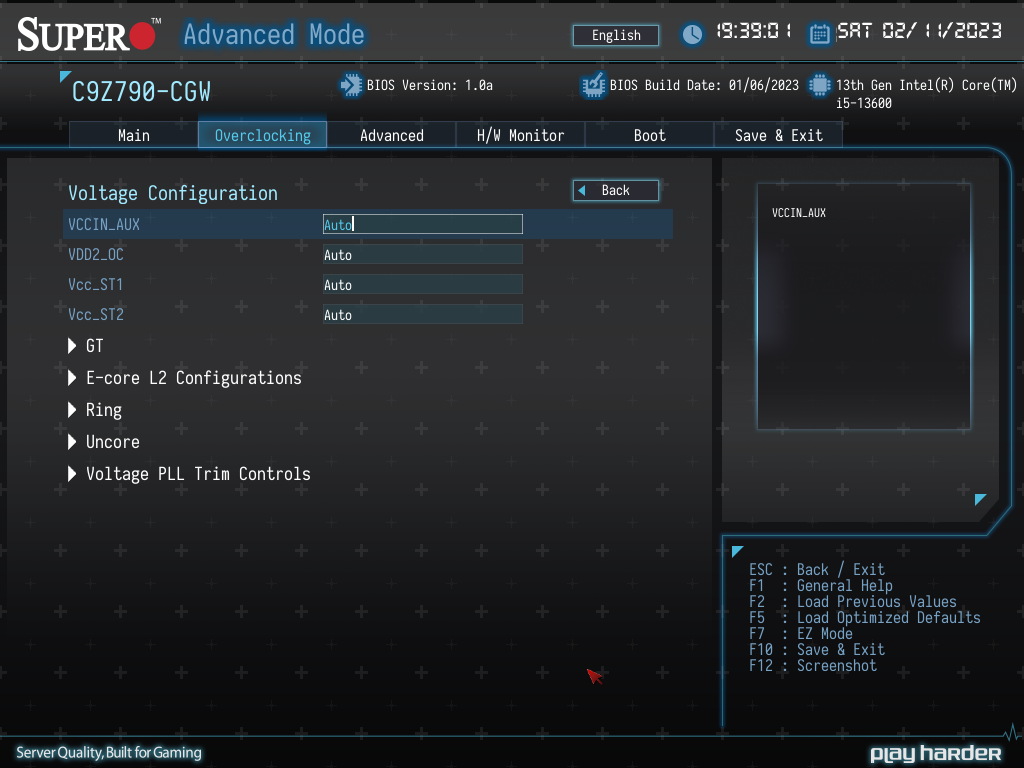Viewport: 1024px width, 768px height.
Task: Click the system time display
Action: [754, 31]
